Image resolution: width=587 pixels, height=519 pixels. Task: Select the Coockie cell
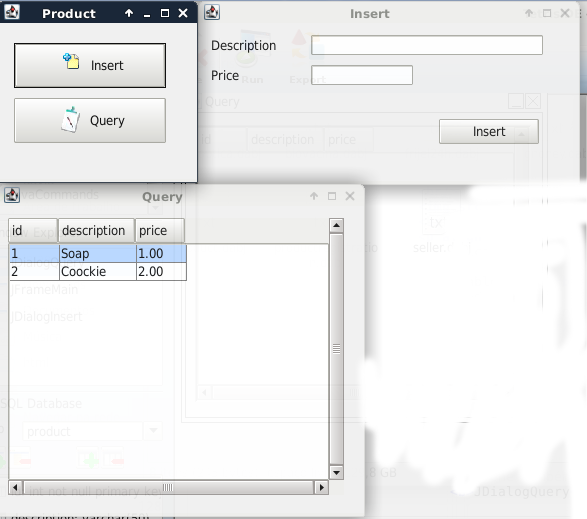click(98, 271)
